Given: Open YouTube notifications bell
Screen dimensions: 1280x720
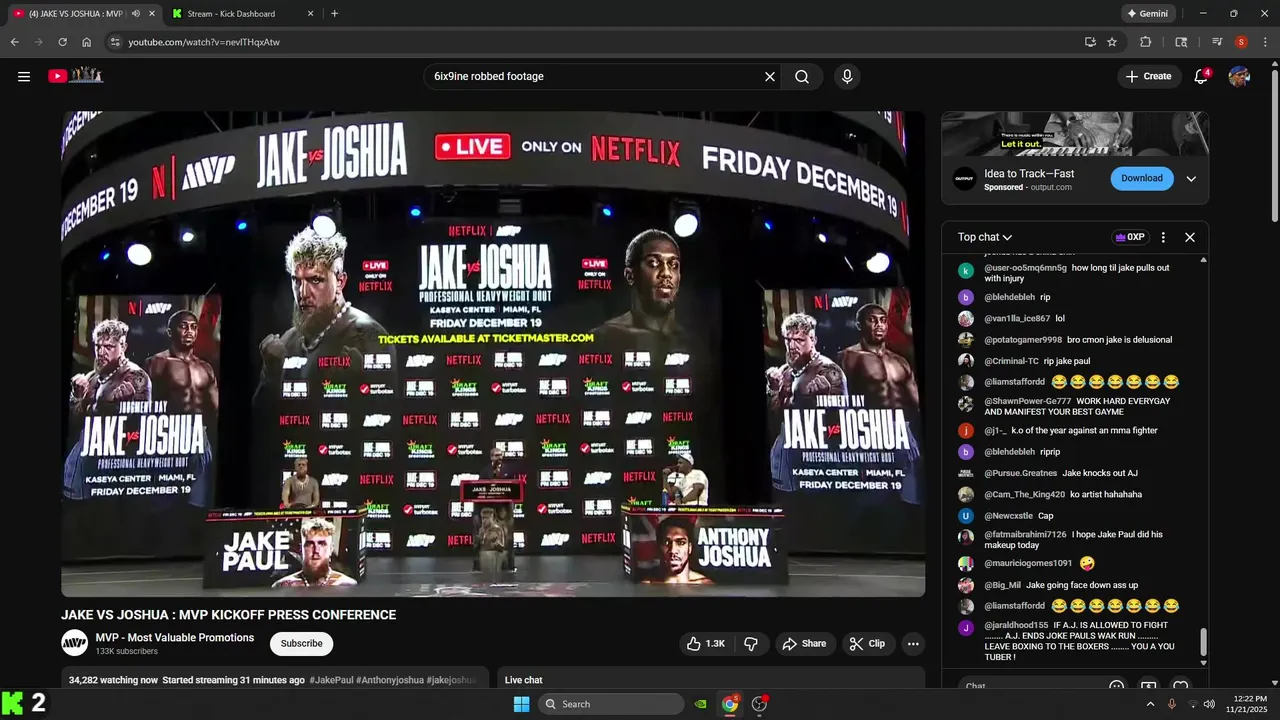Looking at the screenshot, I should click(1201, 76).
